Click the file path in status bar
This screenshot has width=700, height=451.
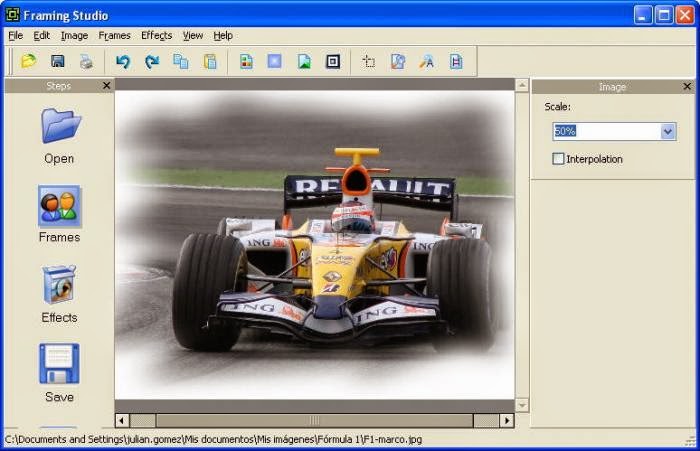[x=213, y=440]
